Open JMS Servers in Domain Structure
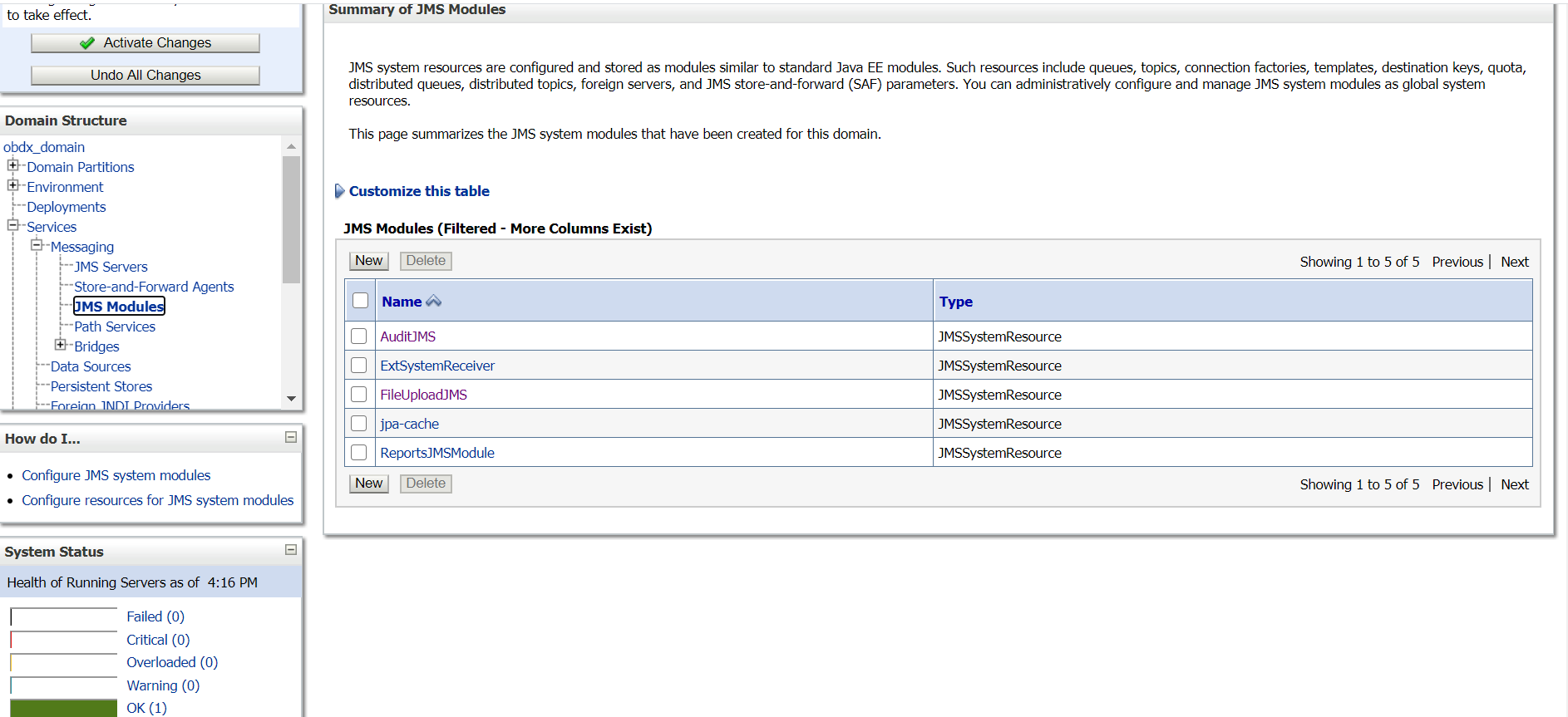The height and width of the screenshot is (717, 1568). [111, 267]
